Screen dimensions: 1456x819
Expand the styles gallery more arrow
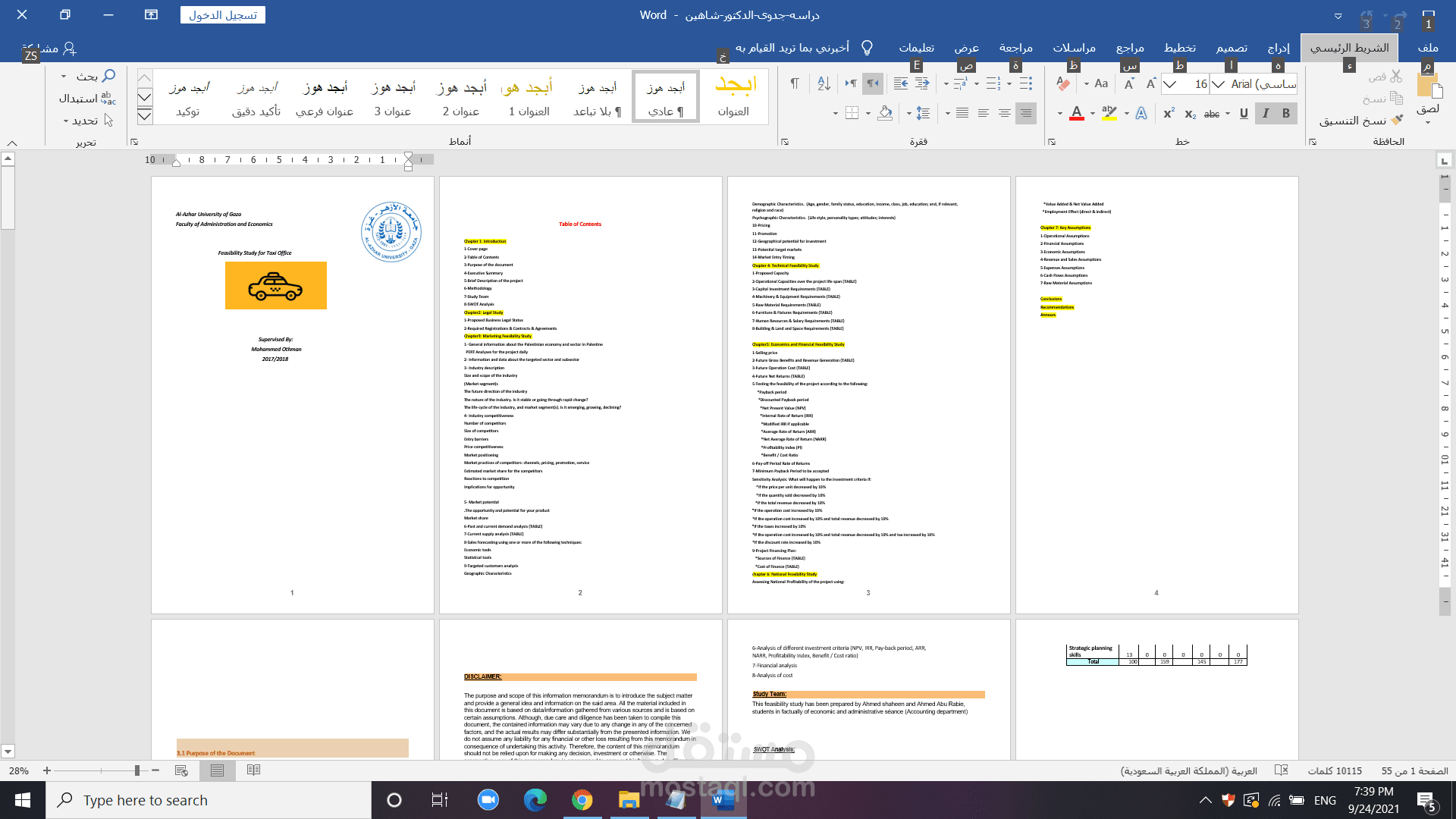click(x=145, y=115)
